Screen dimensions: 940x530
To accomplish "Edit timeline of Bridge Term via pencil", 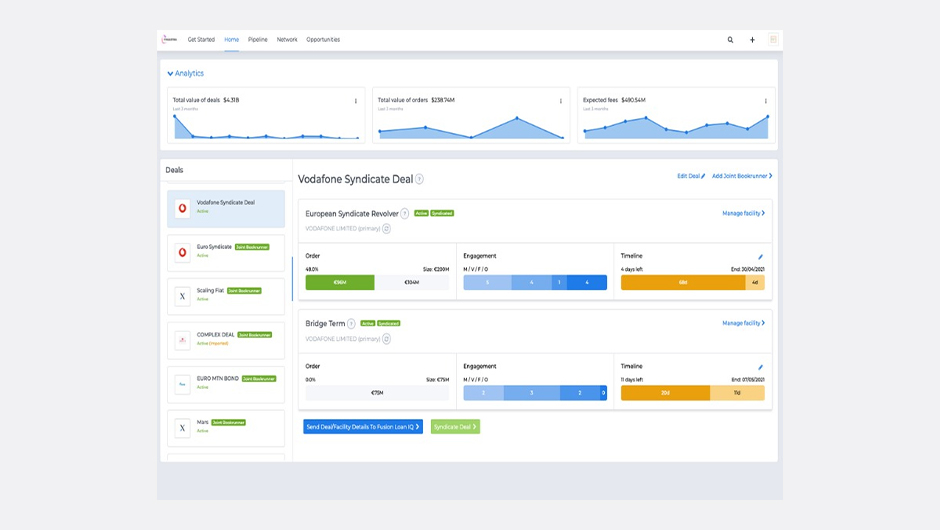I will pyautogui.click(x=760, y=367).
